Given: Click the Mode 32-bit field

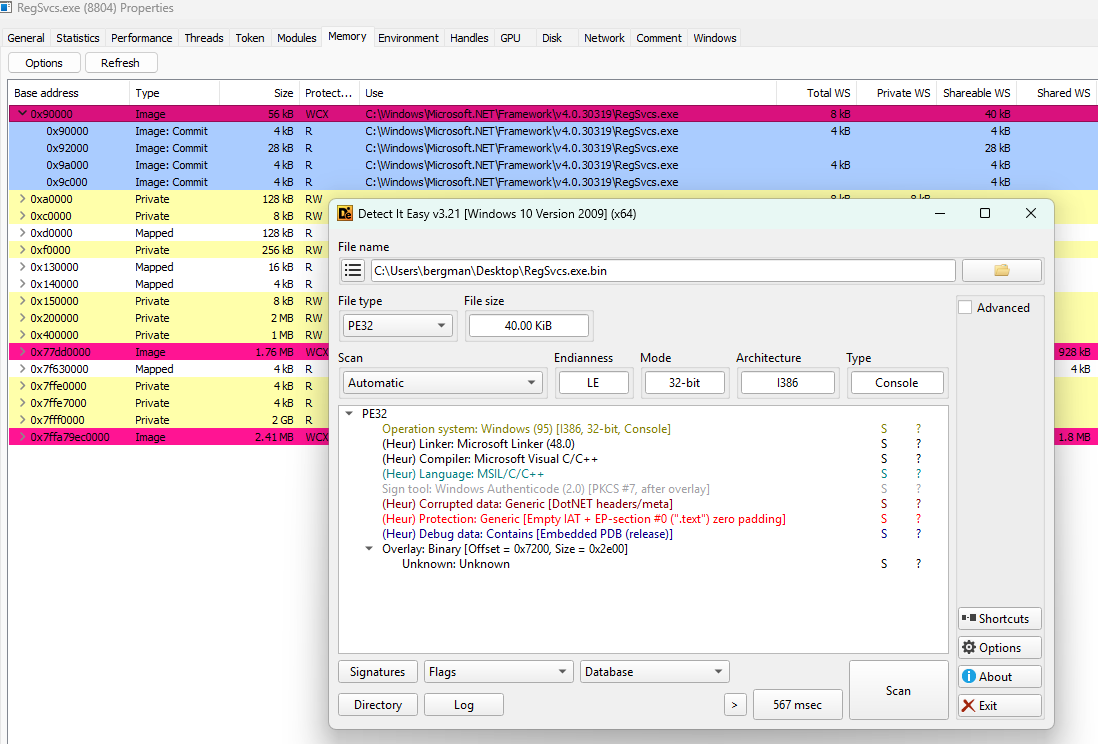Looking at the screenshot, I should (684, 383).
